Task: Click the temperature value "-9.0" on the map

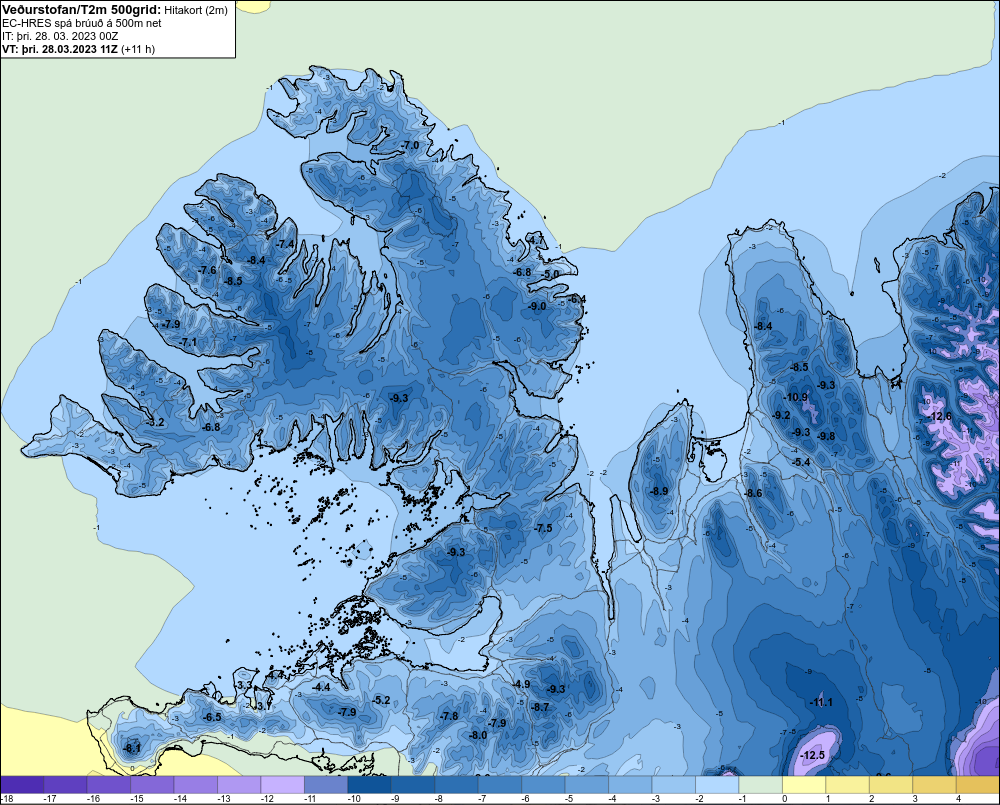Action: (537, 306)
